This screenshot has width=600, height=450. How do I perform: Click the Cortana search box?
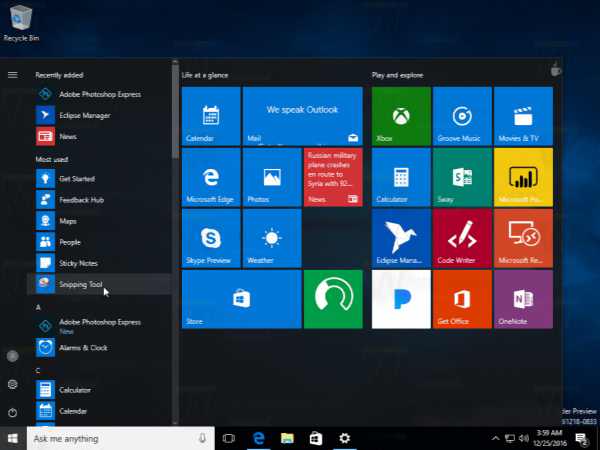tap(110, 438)
